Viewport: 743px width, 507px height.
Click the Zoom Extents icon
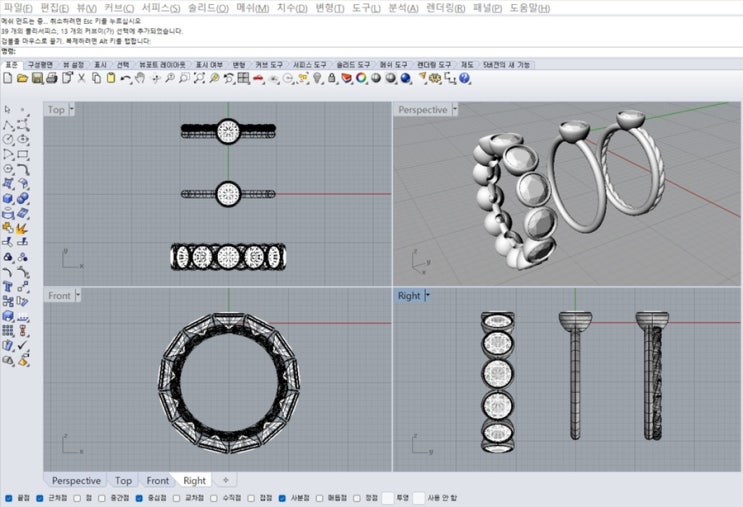tap(199, 78)
